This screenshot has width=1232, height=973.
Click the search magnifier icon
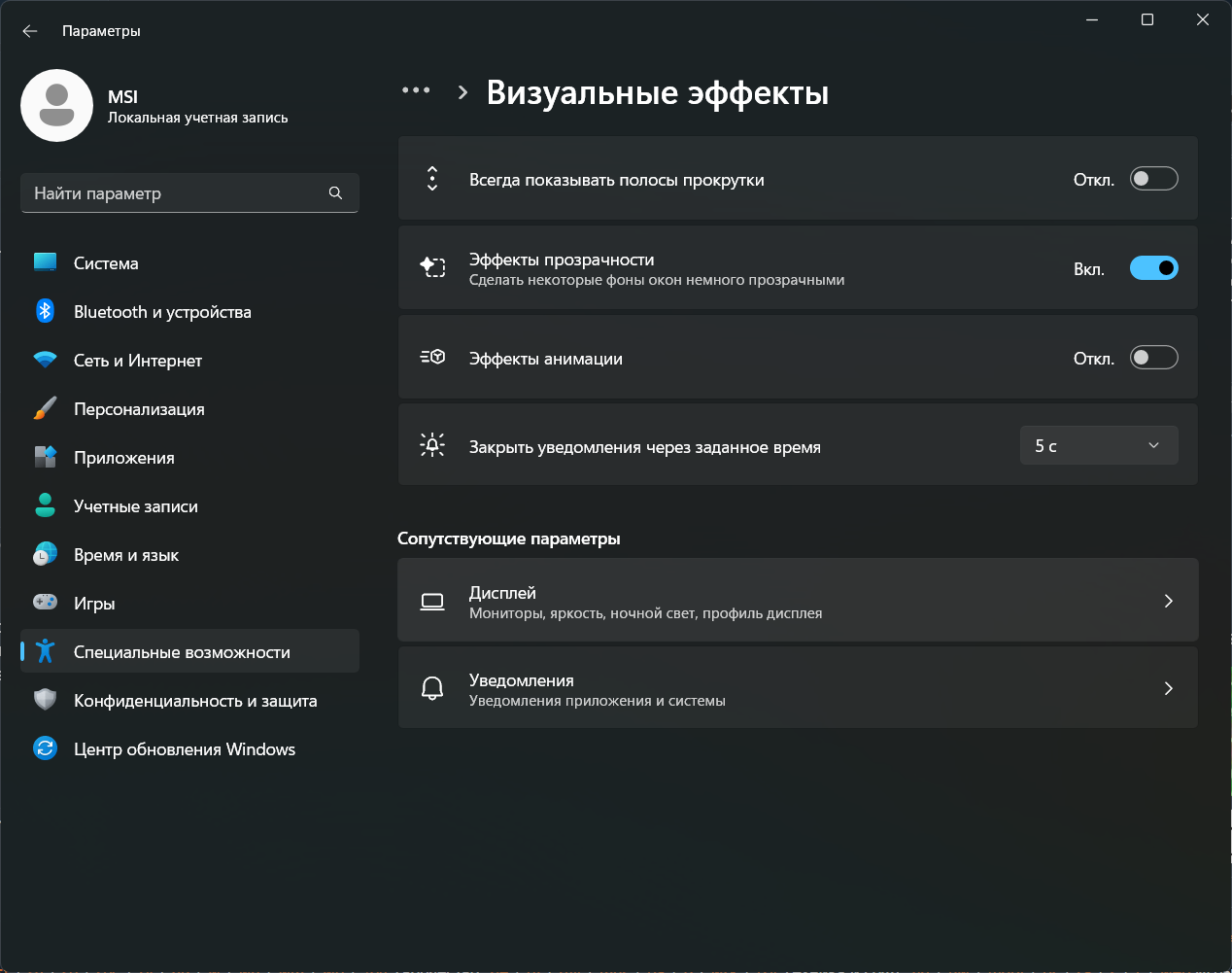point(335,192)
